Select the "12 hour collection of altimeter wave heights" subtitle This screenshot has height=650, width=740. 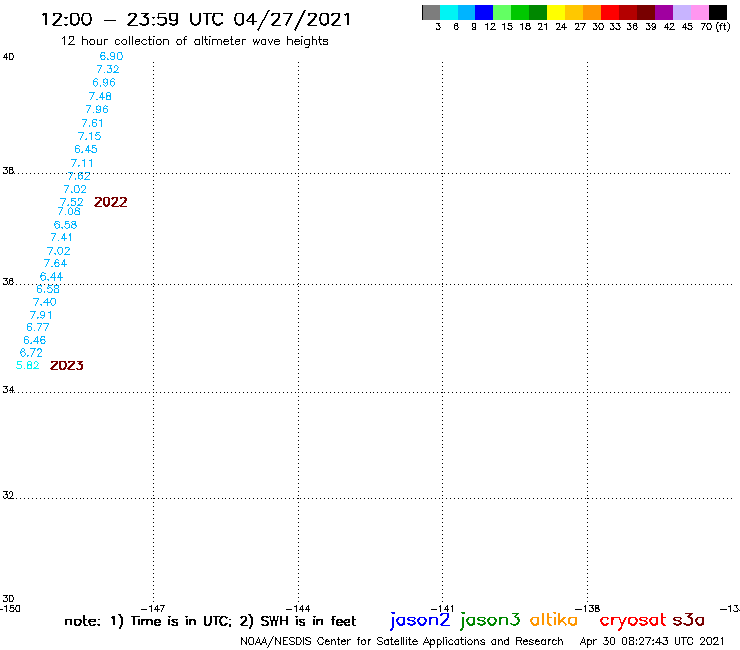coord(194,41)
